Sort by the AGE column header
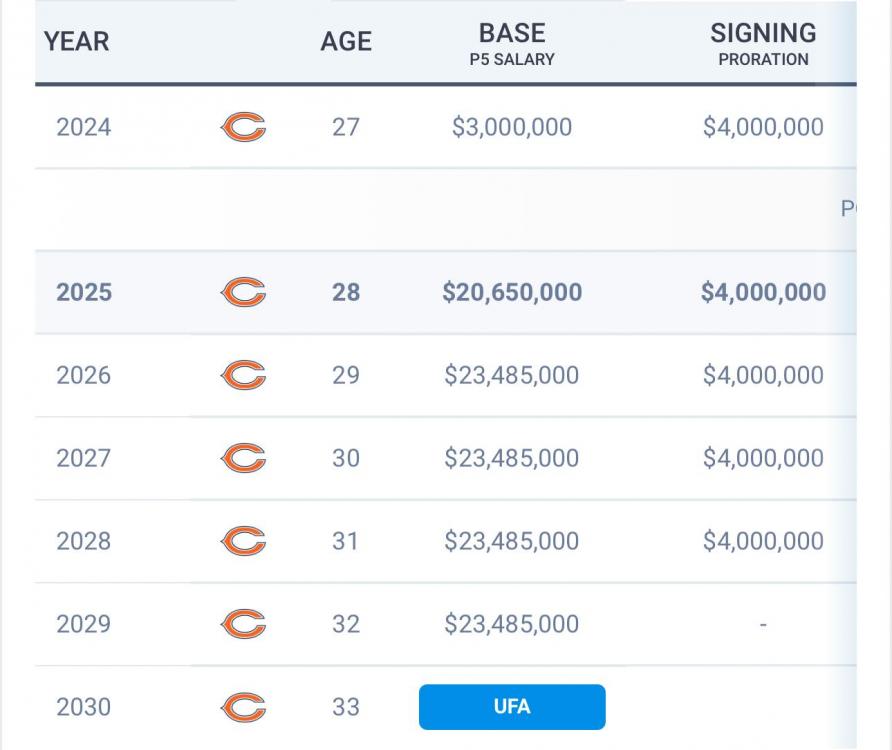The height and width of the screenshot is (750, 892). 346,42
